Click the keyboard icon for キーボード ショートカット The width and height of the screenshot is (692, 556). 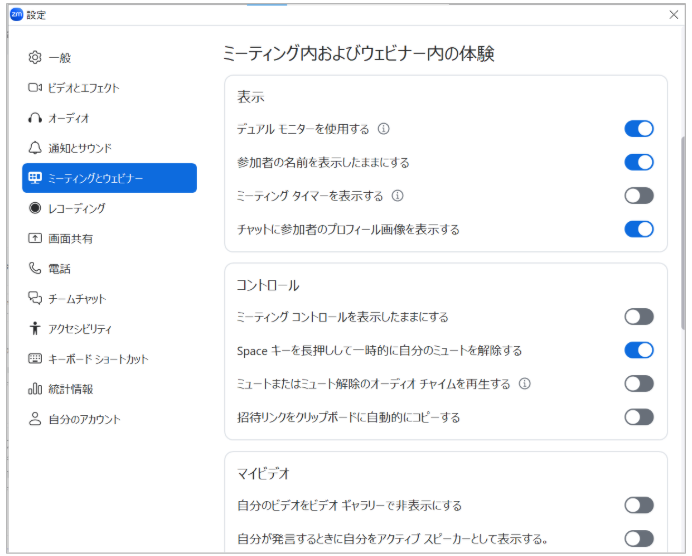click(x=35, y=358)
